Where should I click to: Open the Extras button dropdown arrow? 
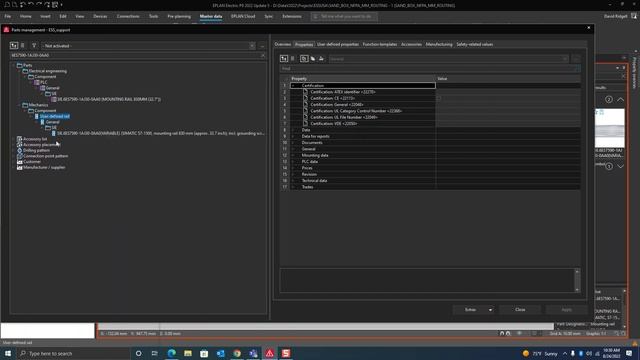point(490,310)
